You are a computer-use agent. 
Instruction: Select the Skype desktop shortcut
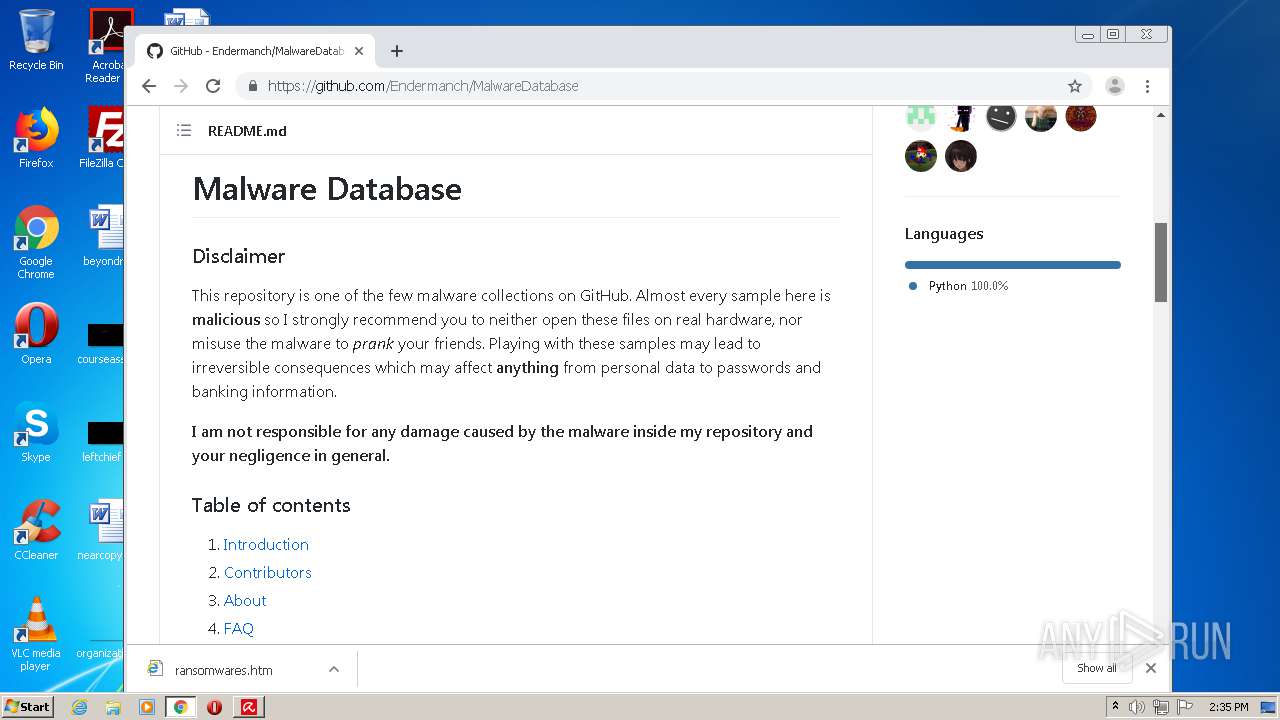point(36,432)
